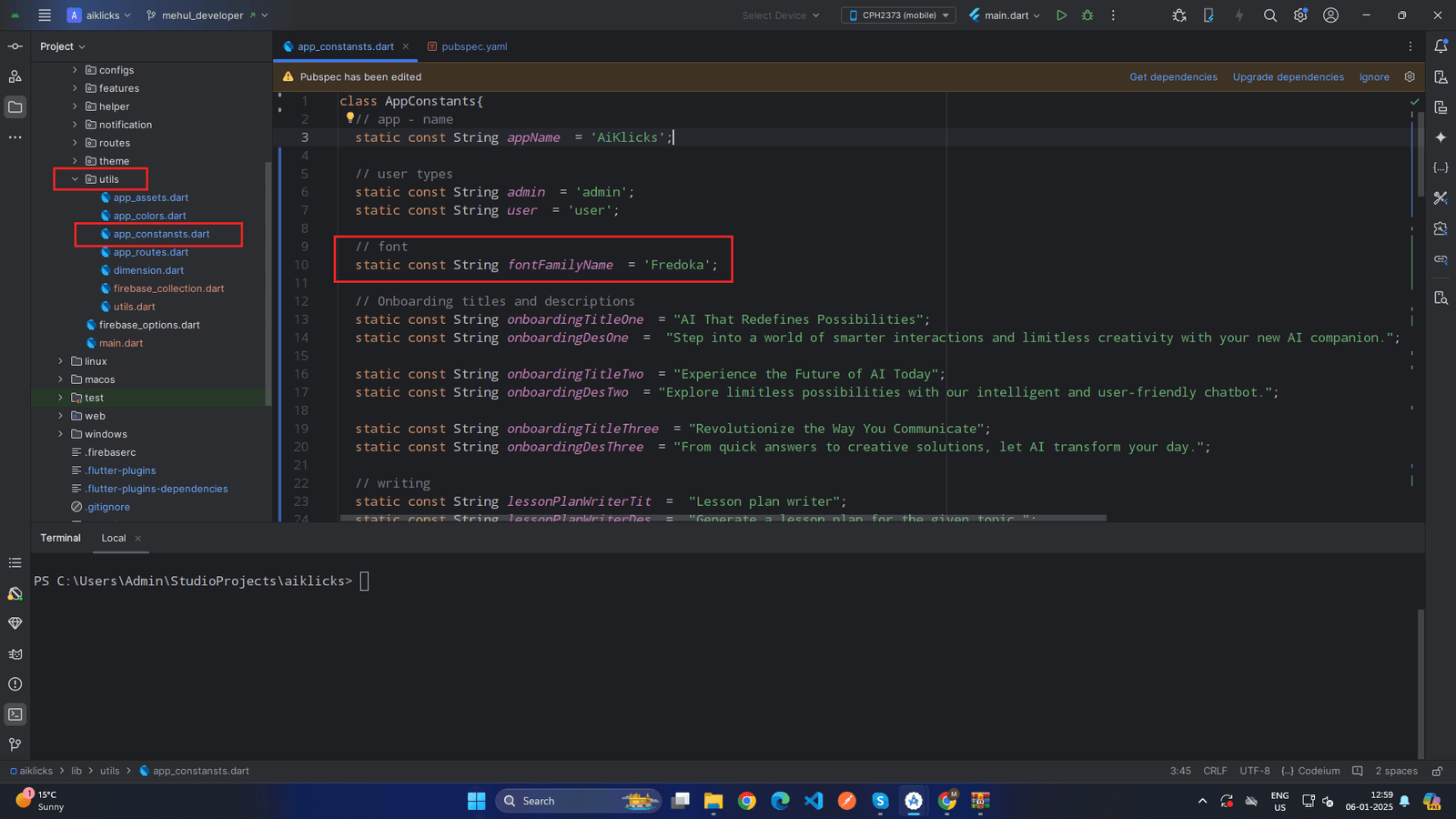Image resolution: width=1456 pixels, height=819 pixels.
Task: Click the Upgrade dependencies link
Action: (x=1288, y=77)
